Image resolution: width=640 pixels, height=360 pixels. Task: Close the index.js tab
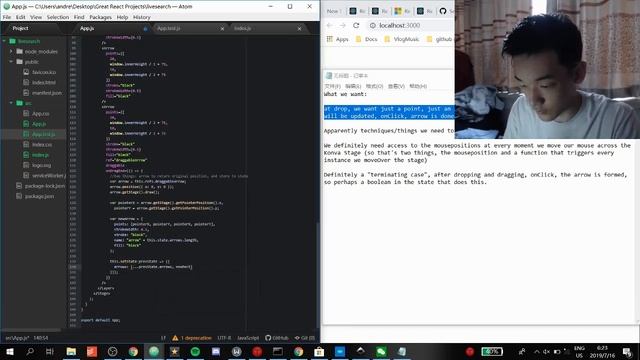tap(299, 29)
